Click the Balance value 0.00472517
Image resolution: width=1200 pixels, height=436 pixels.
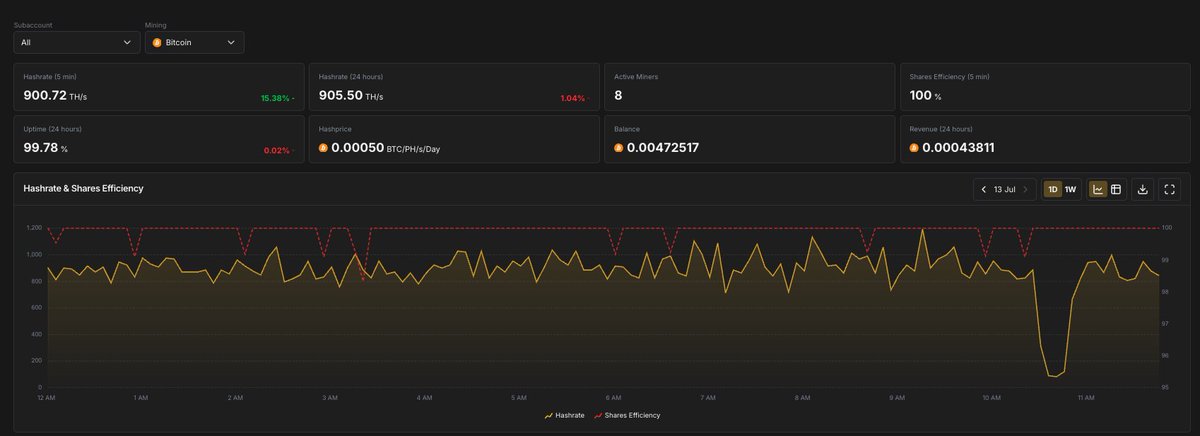click(662, 147)
